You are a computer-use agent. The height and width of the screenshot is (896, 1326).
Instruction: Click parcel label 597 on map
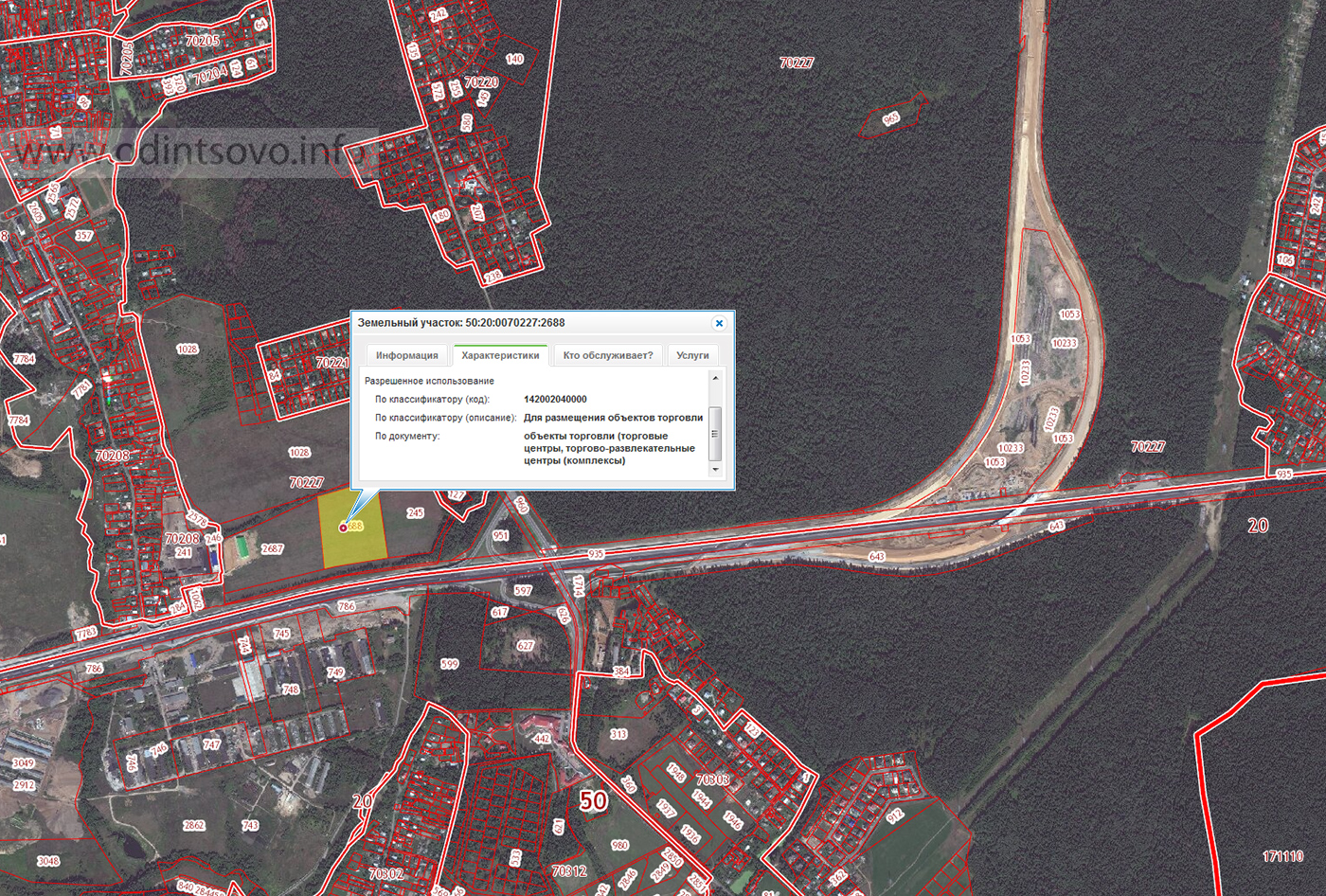pos(523,590)
